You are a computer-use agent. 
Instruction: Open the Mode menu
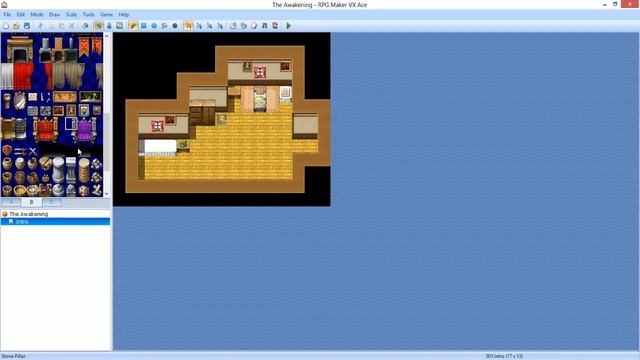tap(37, 14)
